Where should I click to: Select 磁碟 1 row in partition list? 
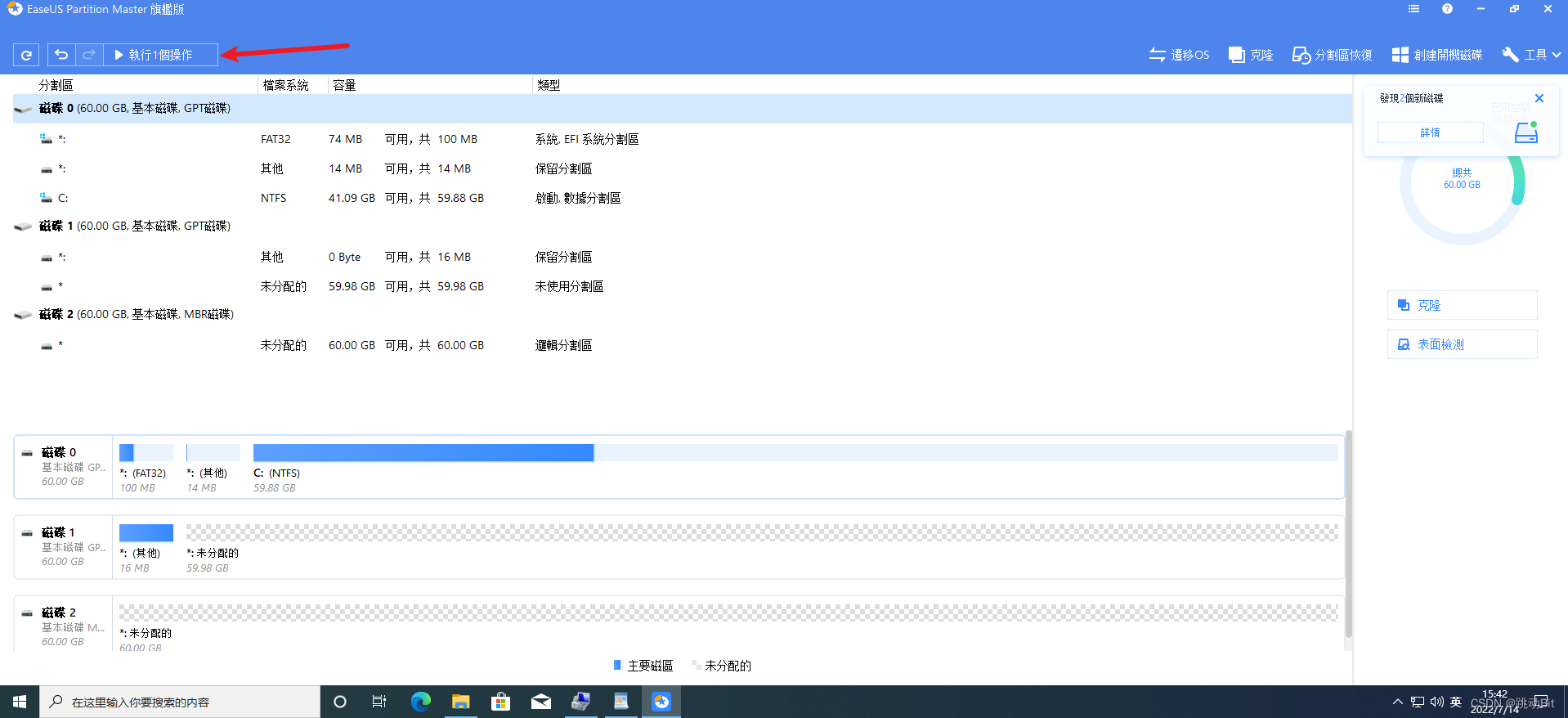[682, 227]
